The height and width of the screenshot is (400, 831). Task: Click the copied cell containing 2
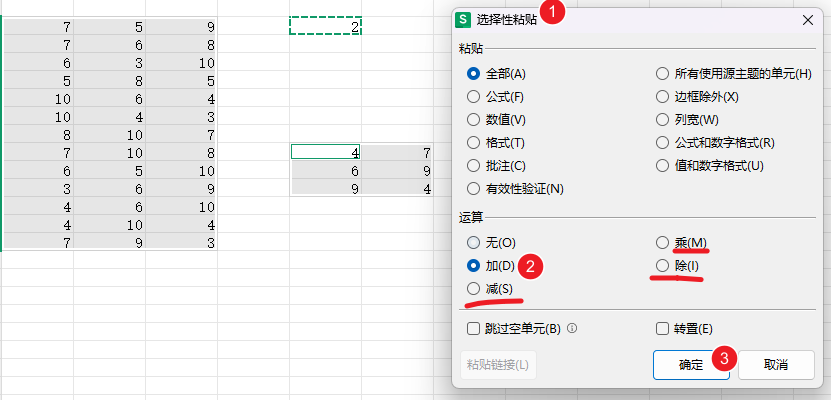325,26
